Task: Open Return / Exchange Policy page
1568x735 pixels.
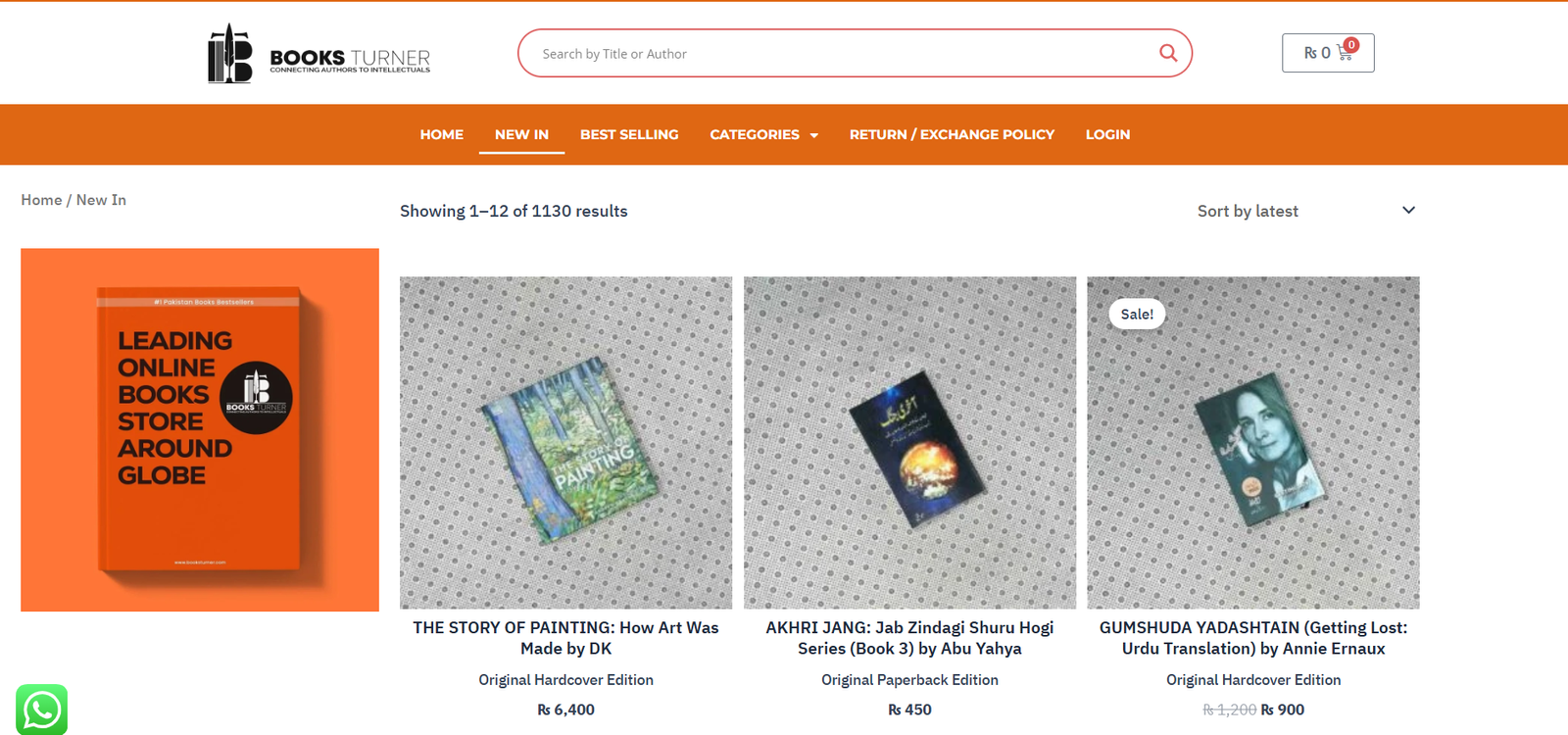Action: 952,134
